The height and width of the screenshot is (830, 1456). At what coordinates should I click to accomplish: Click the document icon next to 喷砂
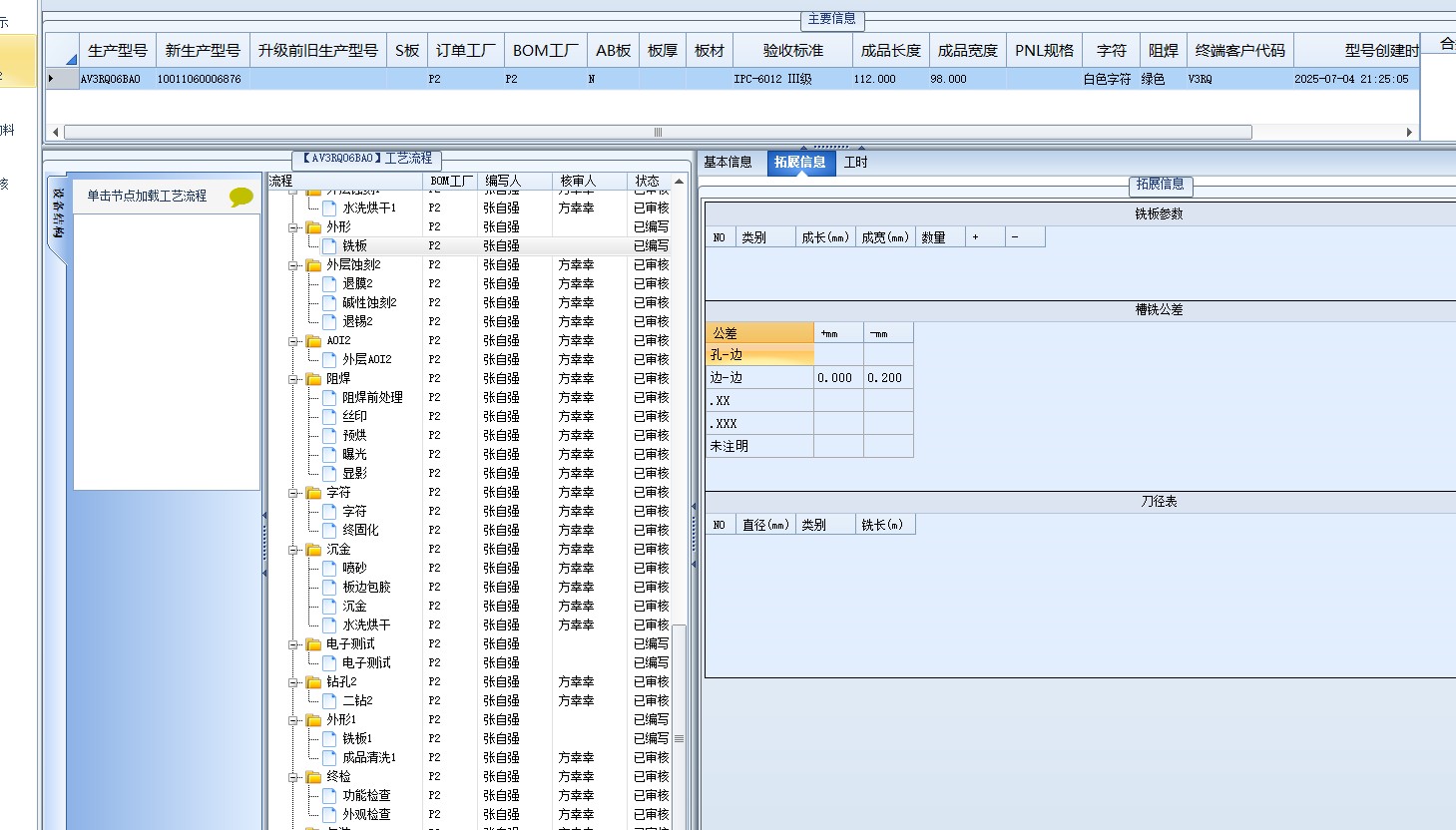tap(329, 569)
